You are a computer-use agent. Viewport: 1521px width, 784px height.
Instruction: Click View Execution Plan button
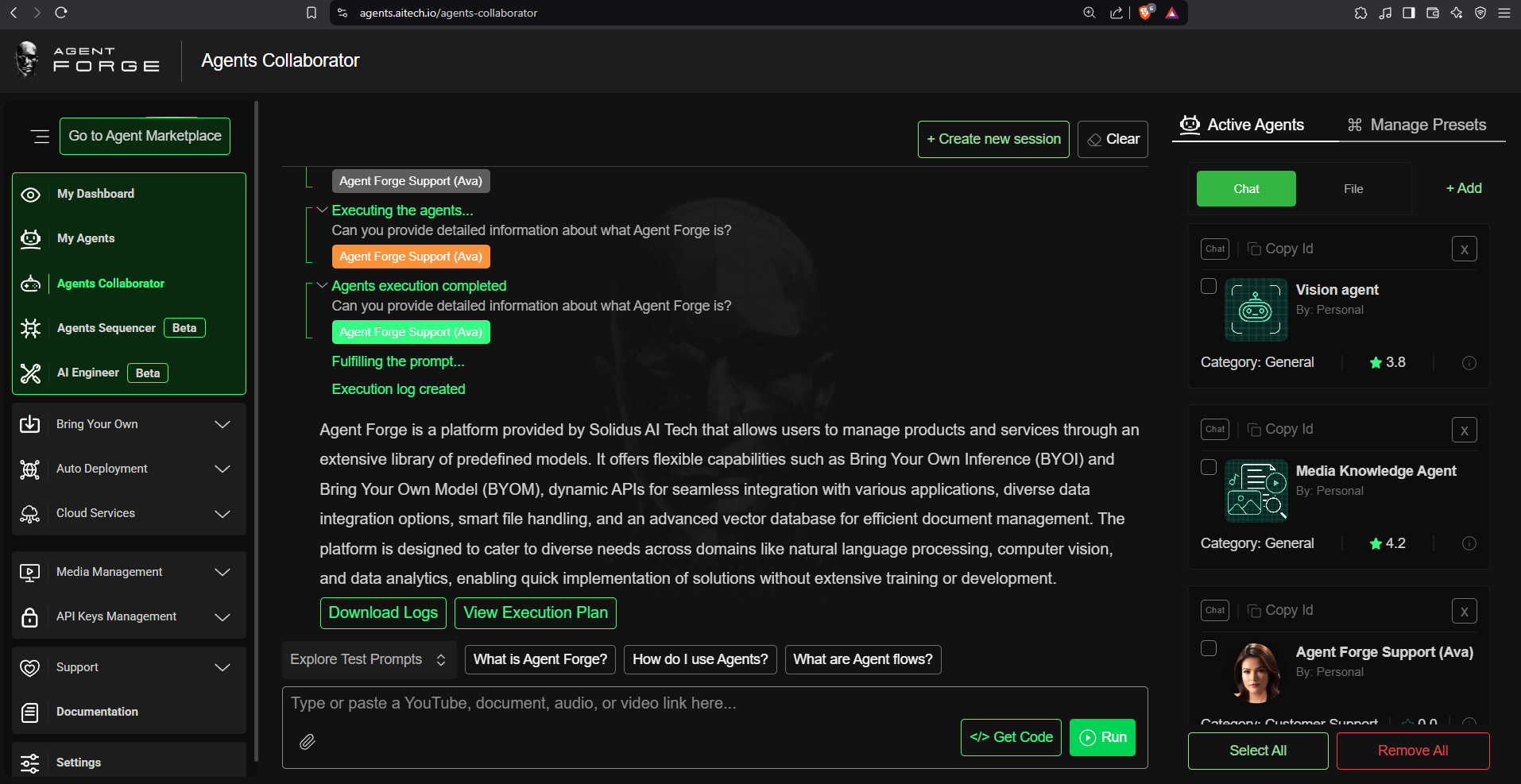pos(536,613)
